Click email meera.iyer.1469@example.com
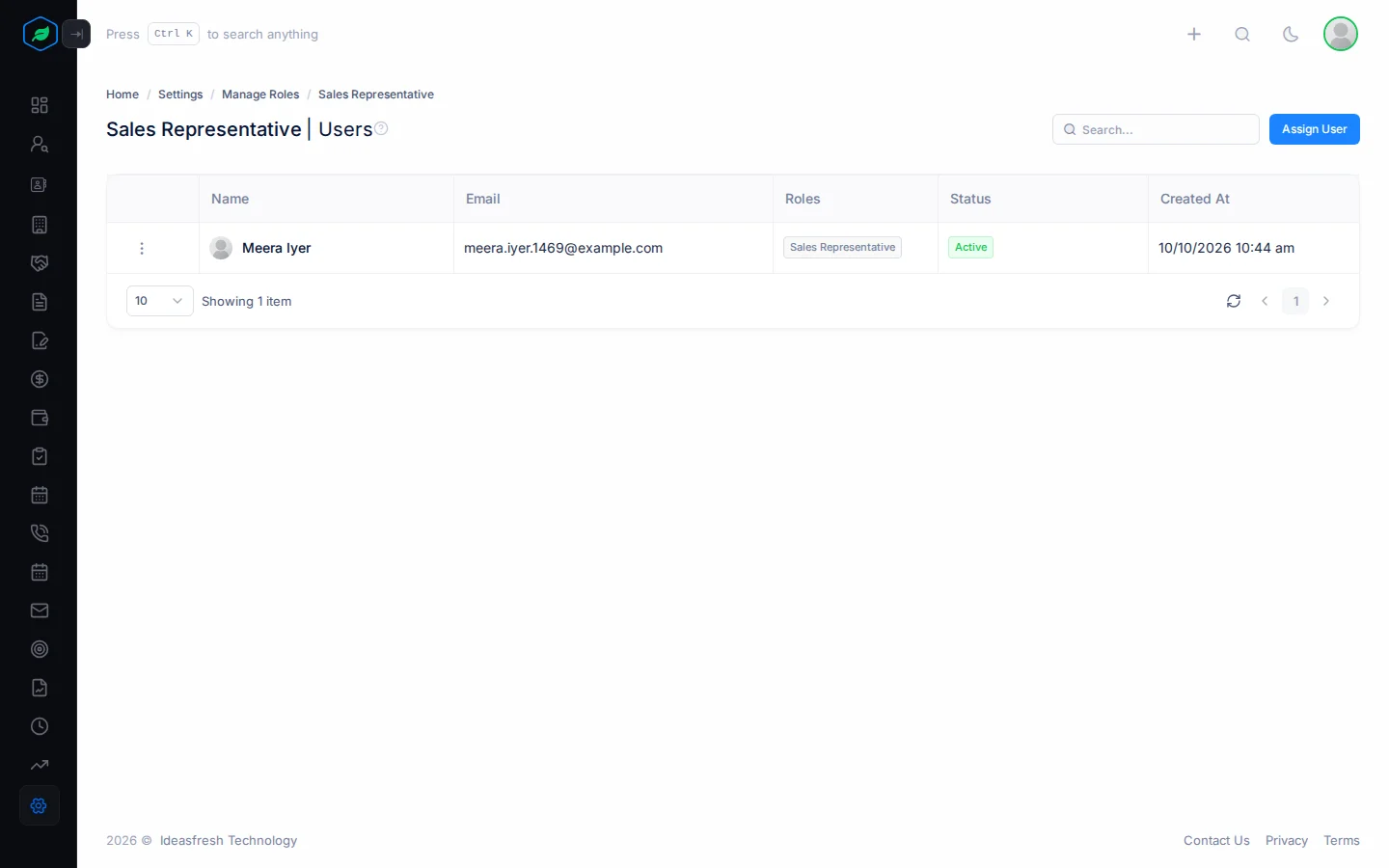 coord(563,248)
